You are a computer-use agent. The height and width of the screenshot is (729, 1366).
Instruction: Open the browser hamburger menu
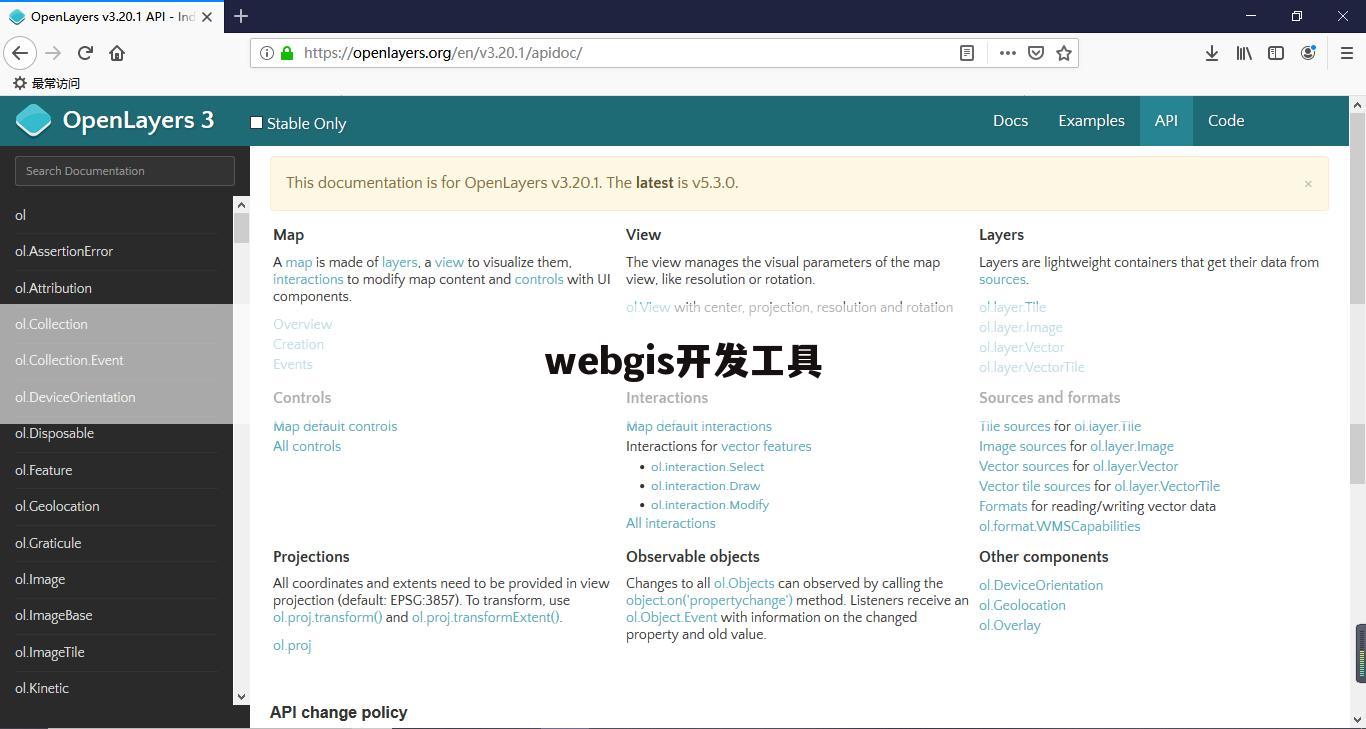pyautogui.click(x=1346, y=53)
